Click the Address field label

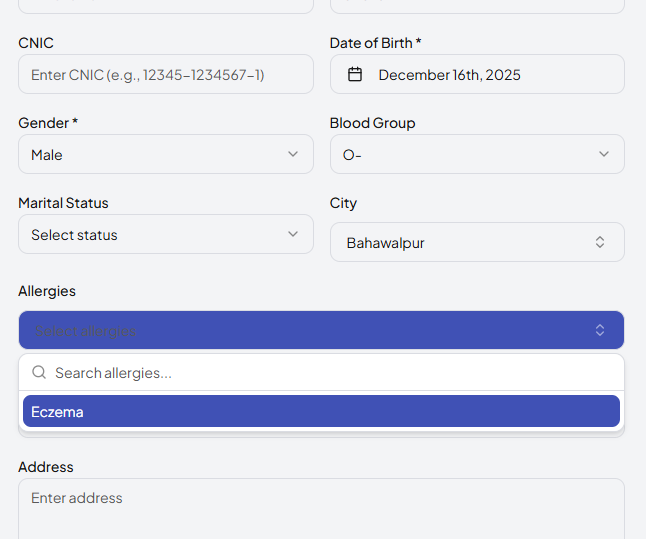pyautogui.click(x=46, y=467)
